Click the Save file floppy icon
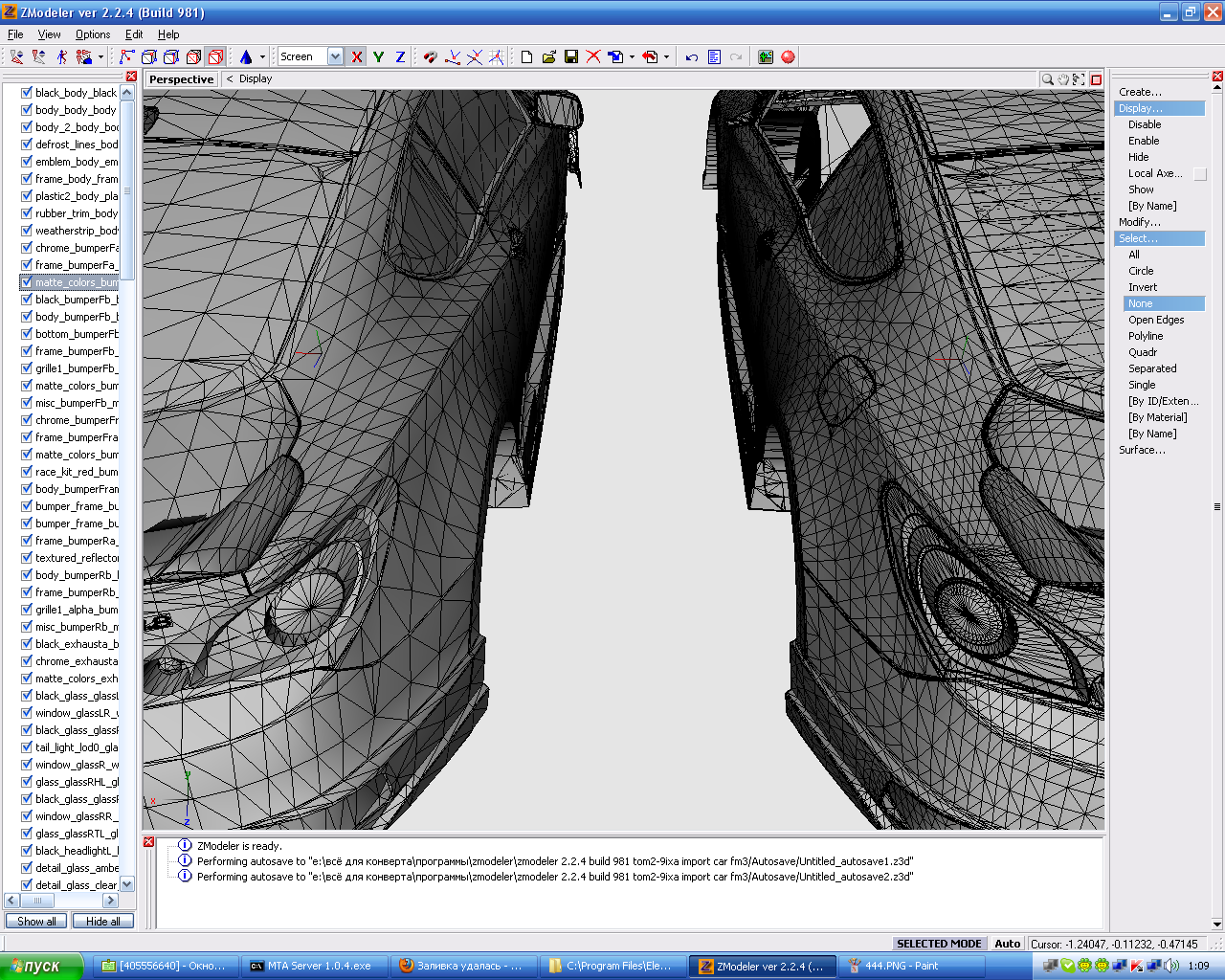The height and width of the screenshot is (980, 1225). click(571, 57)
